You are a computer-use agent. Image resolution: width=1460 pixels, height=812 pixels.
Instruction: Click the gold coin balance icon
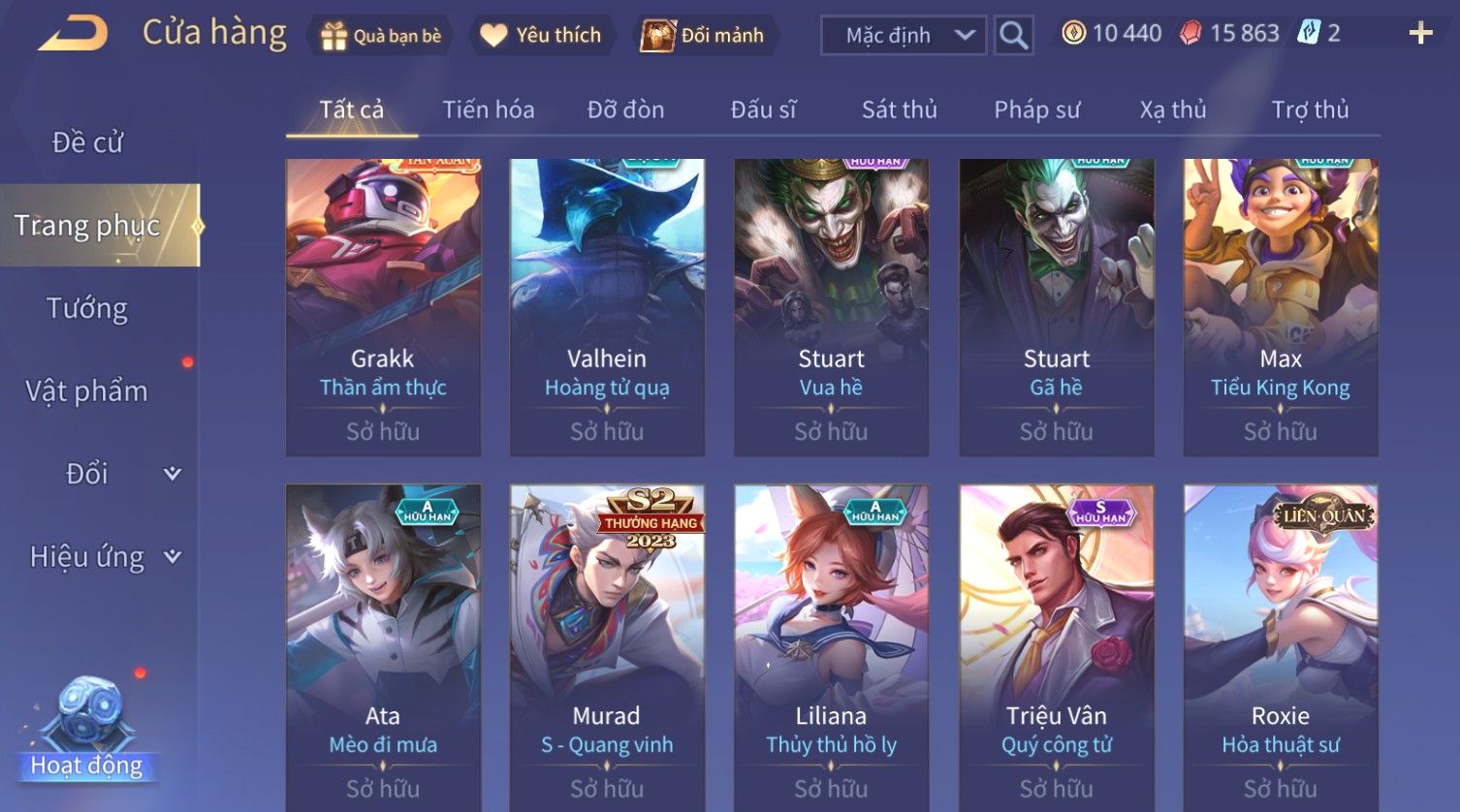(x=1073, y=34)
